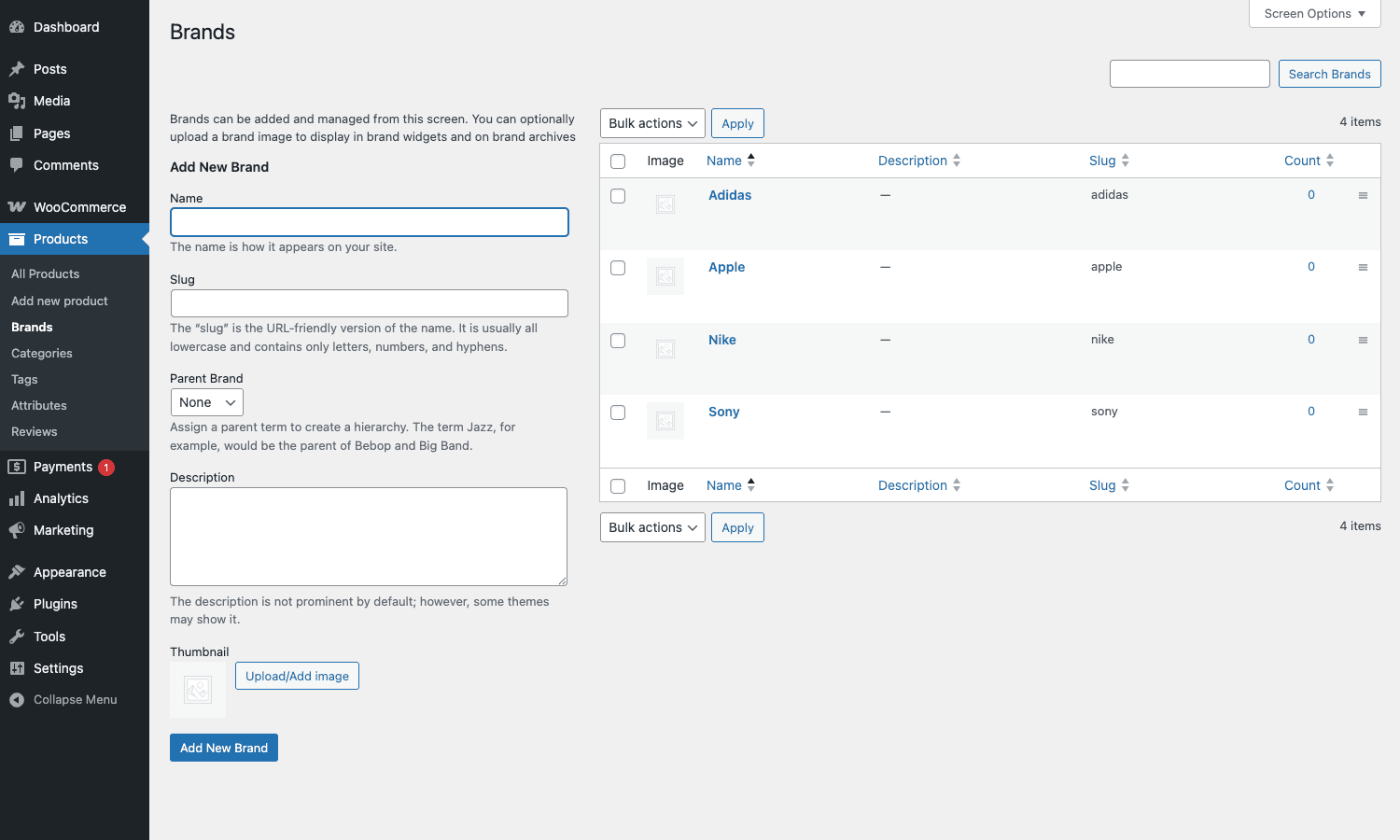Click the Thumbnail placeholder image in form
Viewport: 1400px width, 840px height.
tap(198, 690)
